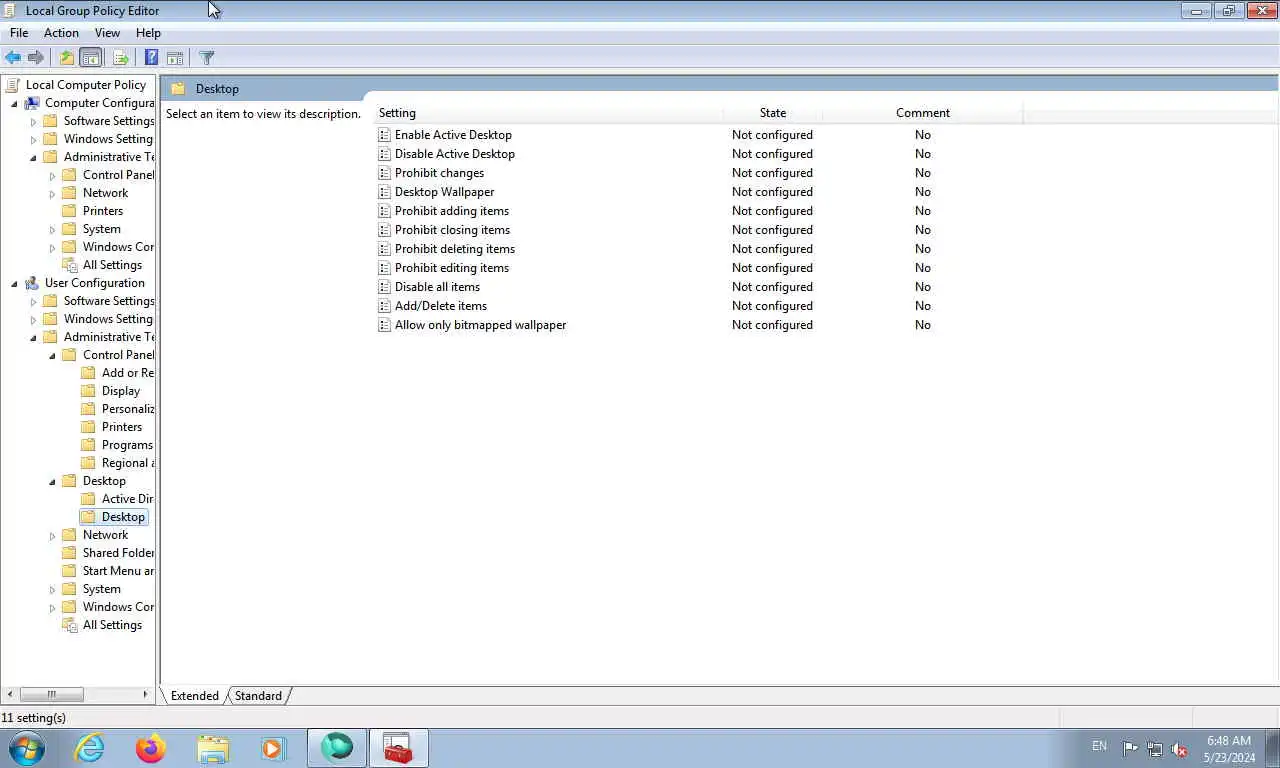
Task: Toggle the Show/Hide Console Tree toolbar icon
Action: (x=91, y=58)
